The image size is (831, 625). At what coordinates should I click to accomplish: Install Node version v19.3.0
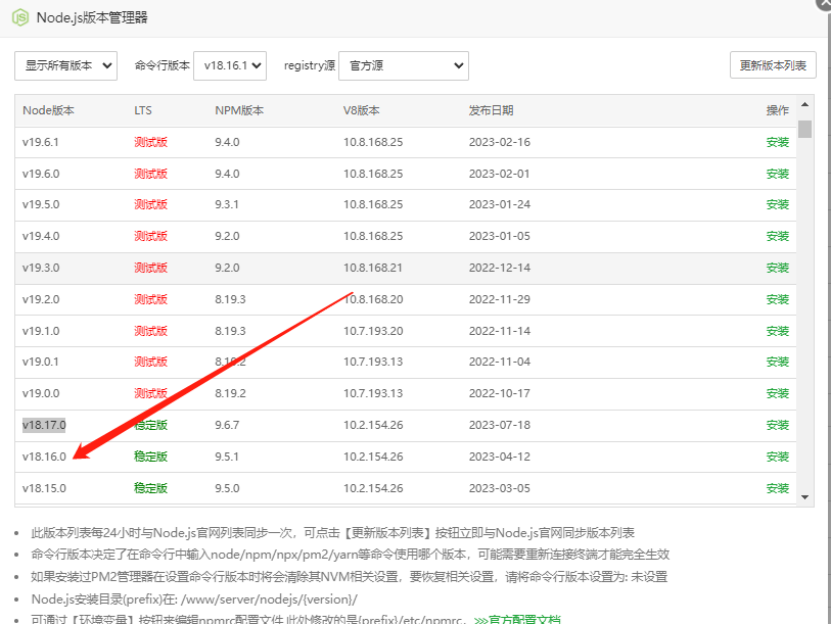[779, 267]
